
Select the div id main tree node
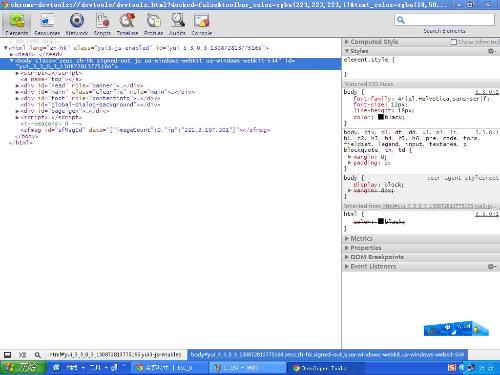tap(107, 92)
